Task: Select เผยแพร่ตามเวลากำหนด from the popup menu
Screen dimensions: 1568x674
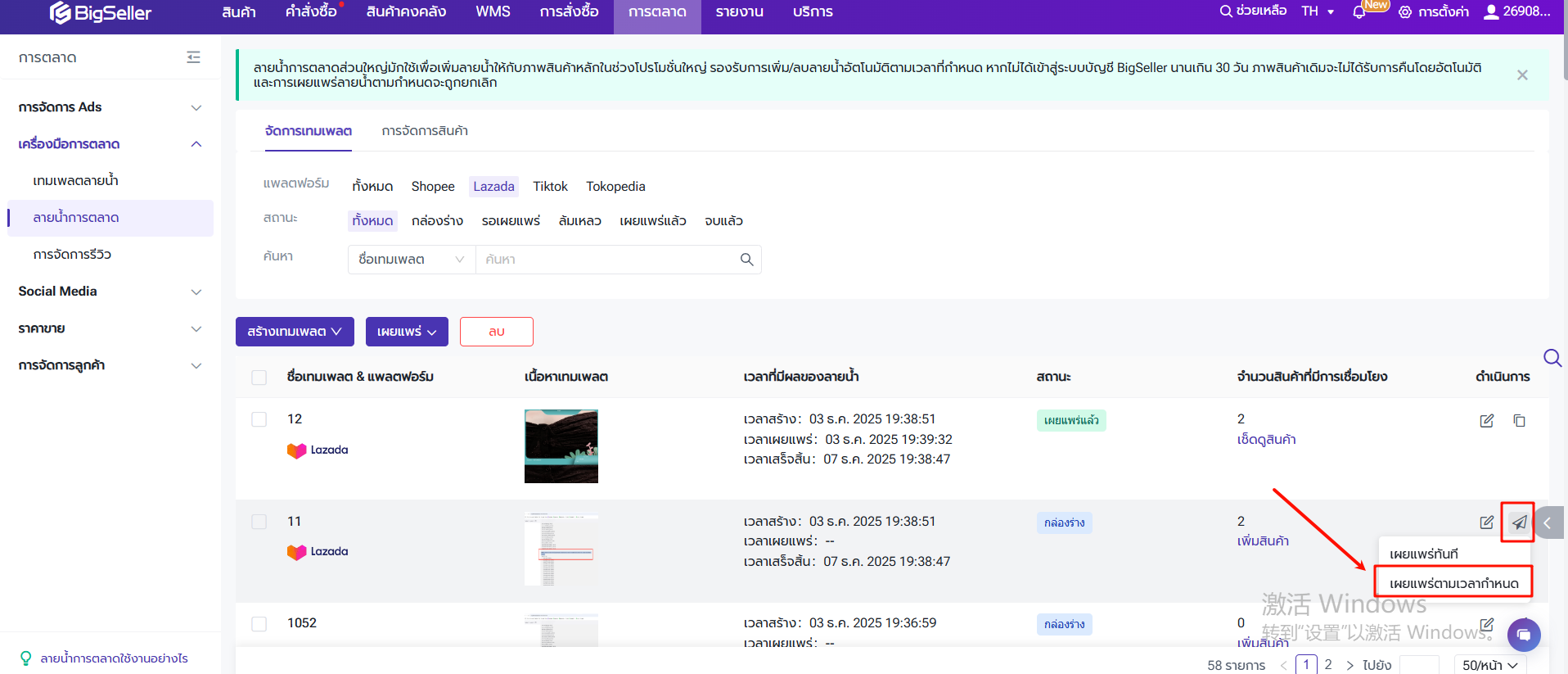Action: (1453, 584)
